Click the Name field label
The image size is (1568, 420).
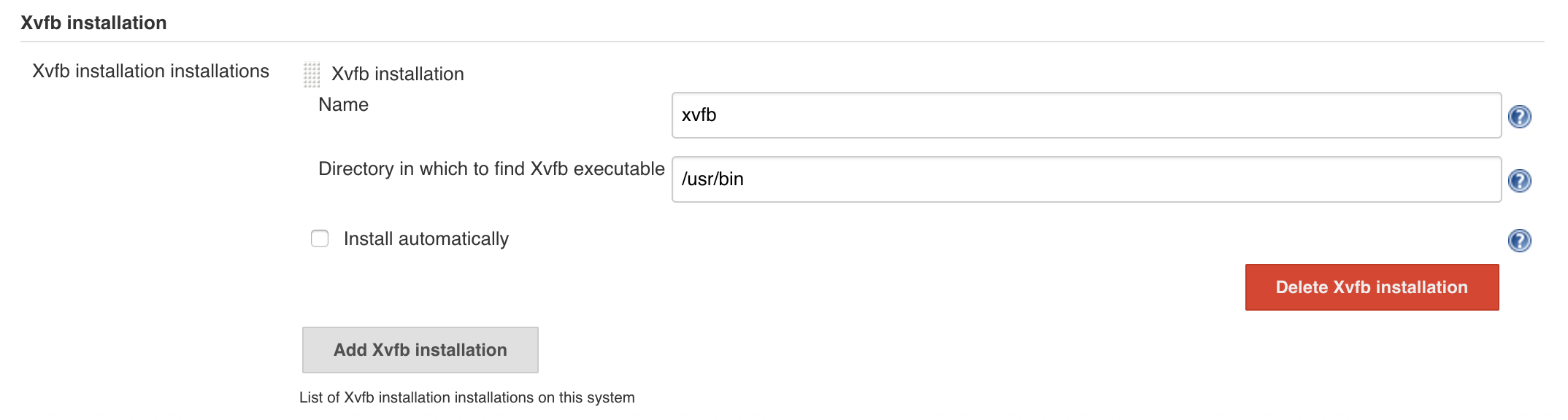click(343, 105)
